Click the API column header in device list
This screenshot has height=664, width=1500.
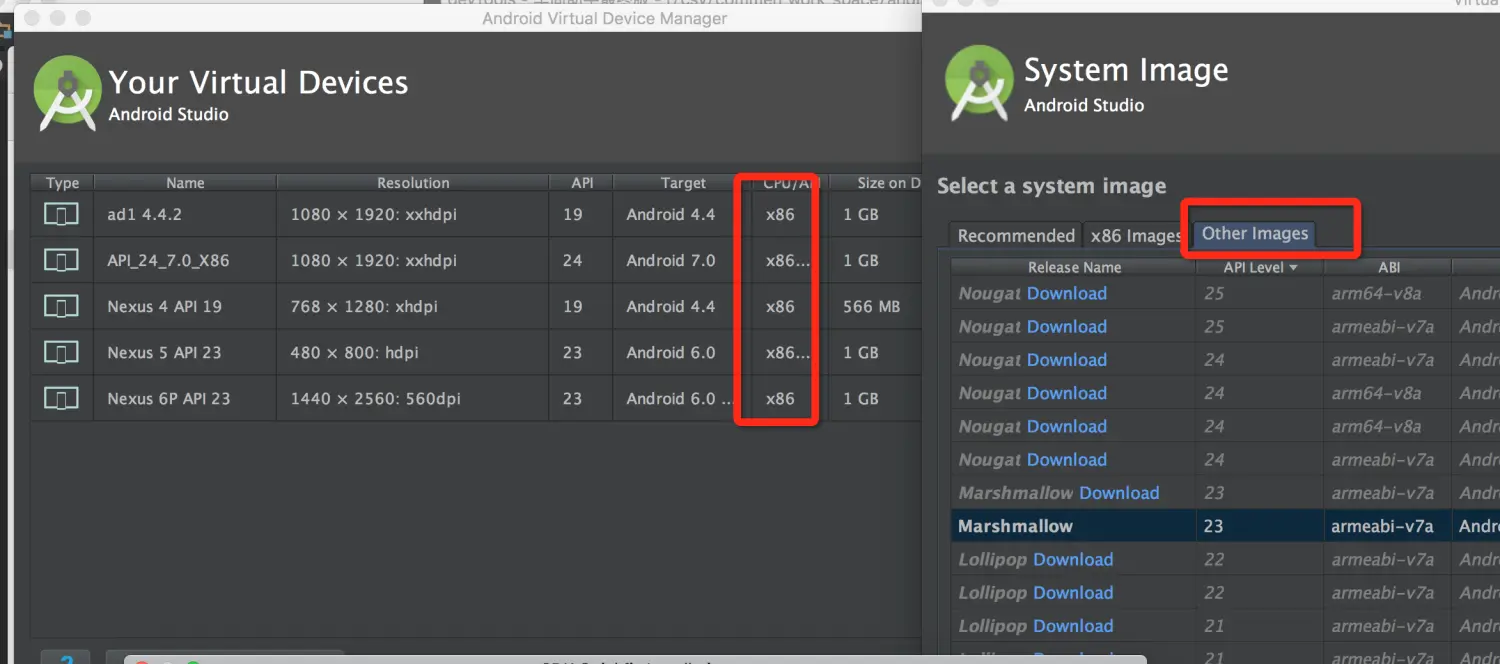click(x=582, y=183)
